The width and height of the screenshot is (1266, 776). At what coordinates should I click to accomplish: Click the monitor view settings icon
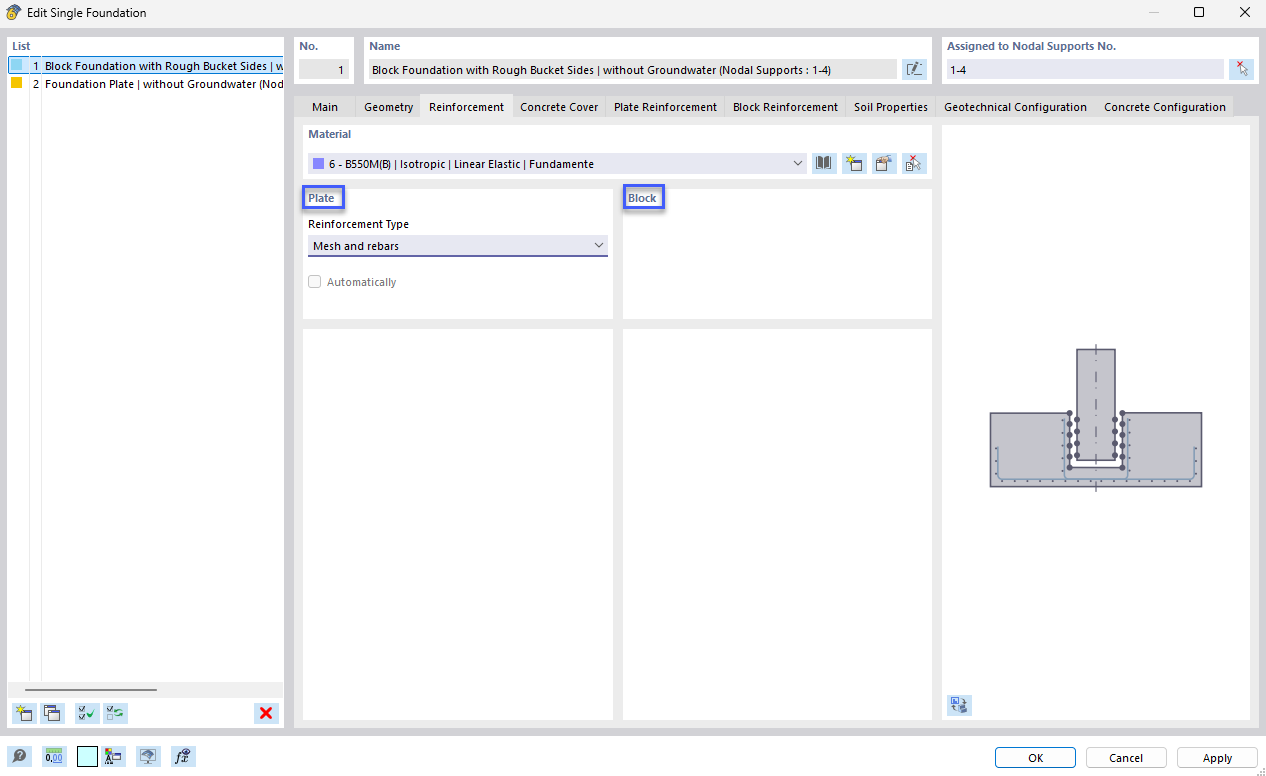coord(148,757)
